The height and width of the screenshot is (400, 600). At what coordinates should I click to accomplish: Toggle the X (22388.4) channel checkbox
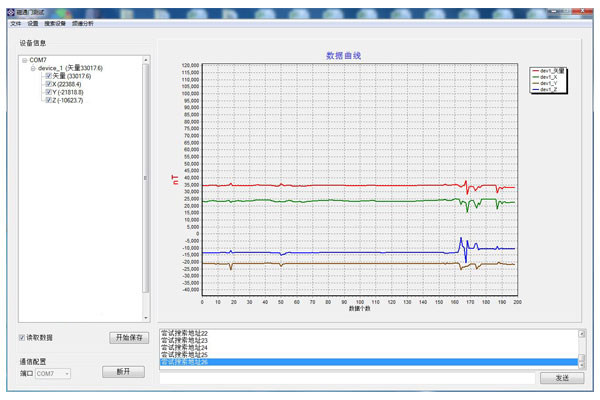point(48,84)
